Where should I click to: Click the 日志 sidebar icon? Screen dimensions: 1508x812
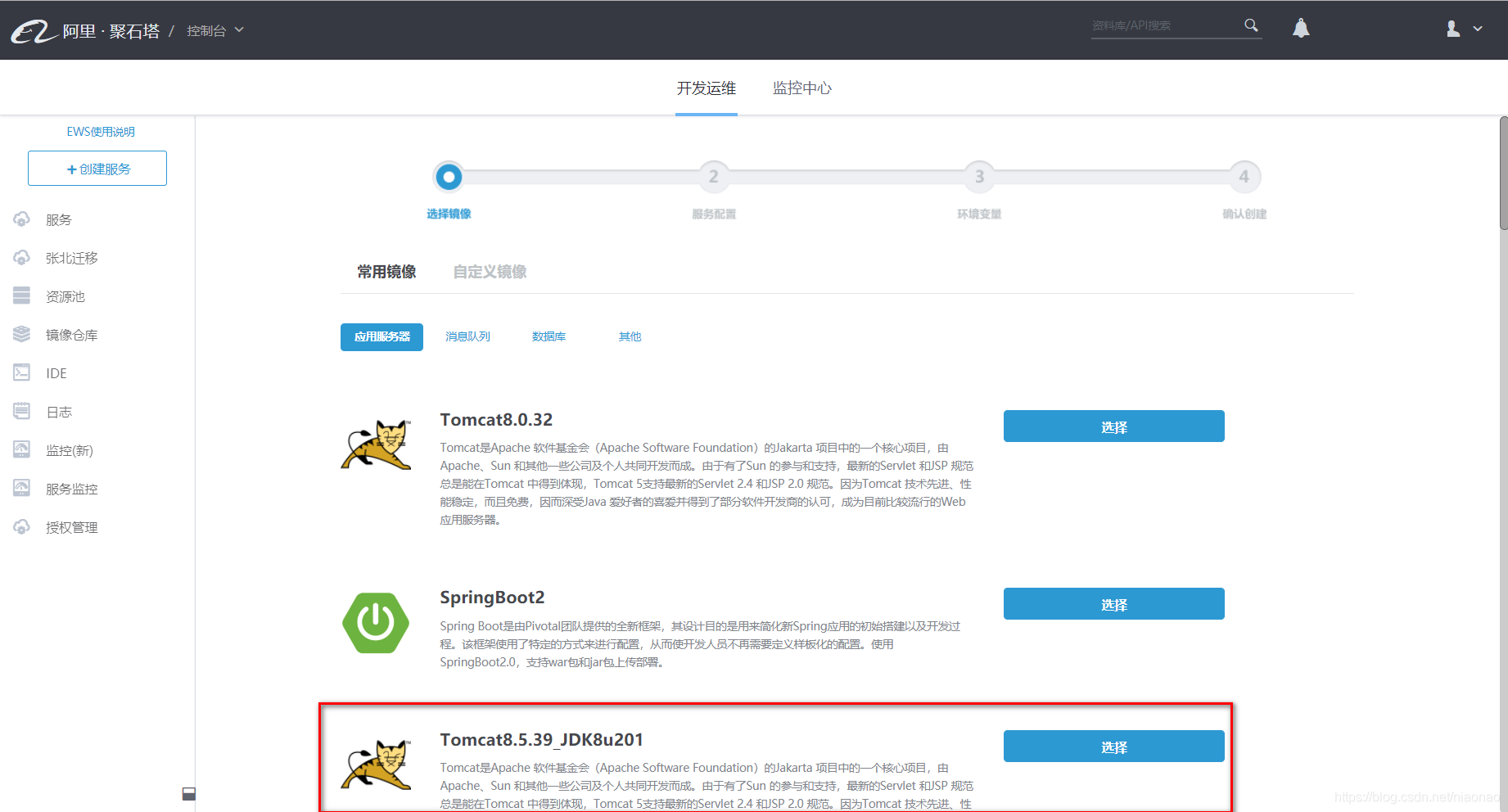[22, 411]
